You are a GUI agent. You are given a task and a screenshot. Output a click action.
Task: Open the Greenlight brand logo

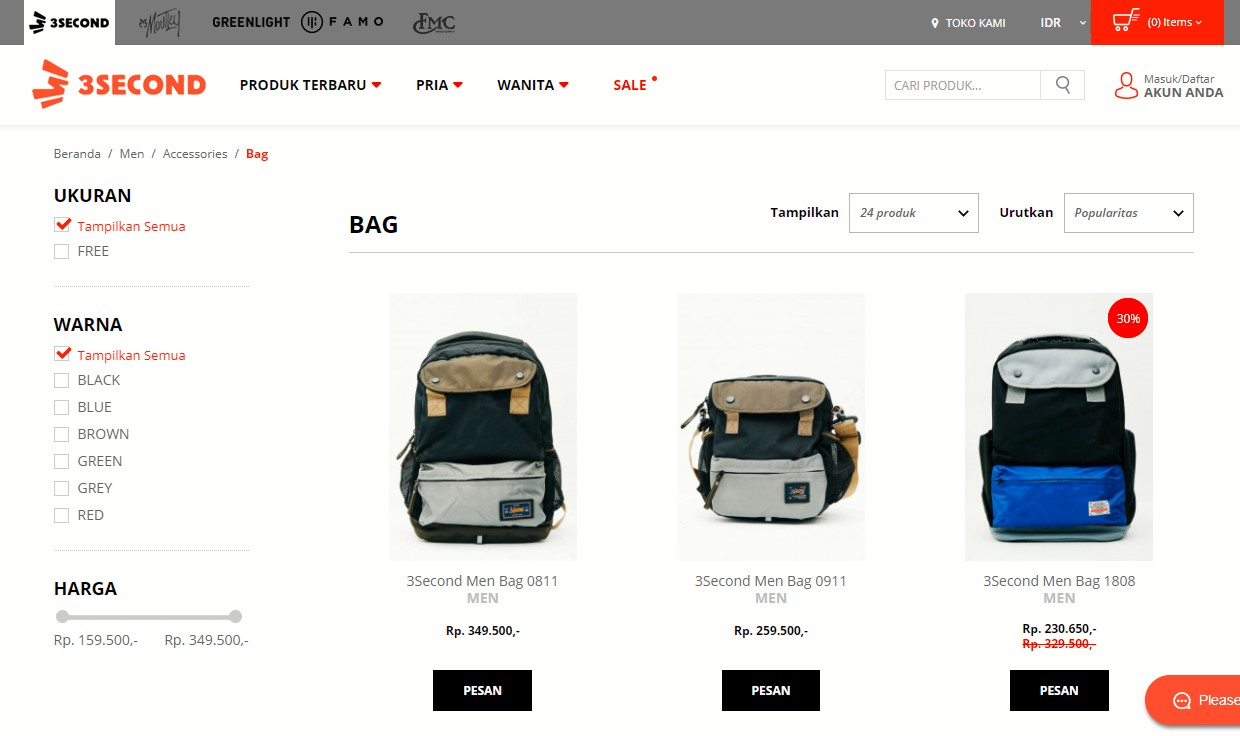[251, 22]
